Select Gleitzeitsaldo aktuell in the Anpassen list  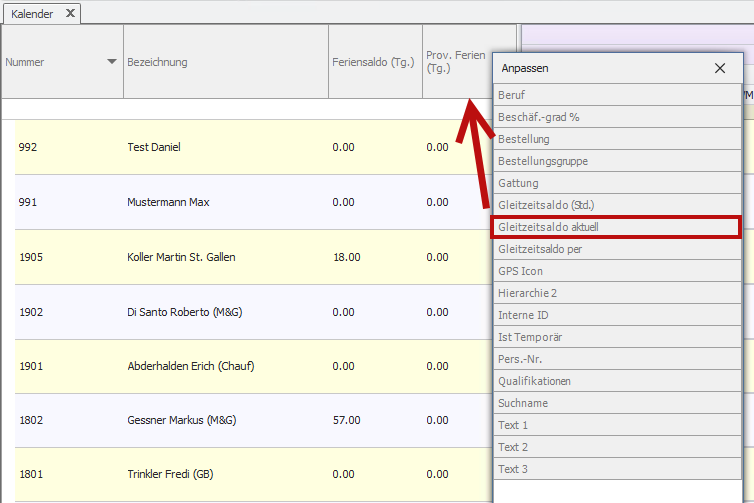pos(617,227)
